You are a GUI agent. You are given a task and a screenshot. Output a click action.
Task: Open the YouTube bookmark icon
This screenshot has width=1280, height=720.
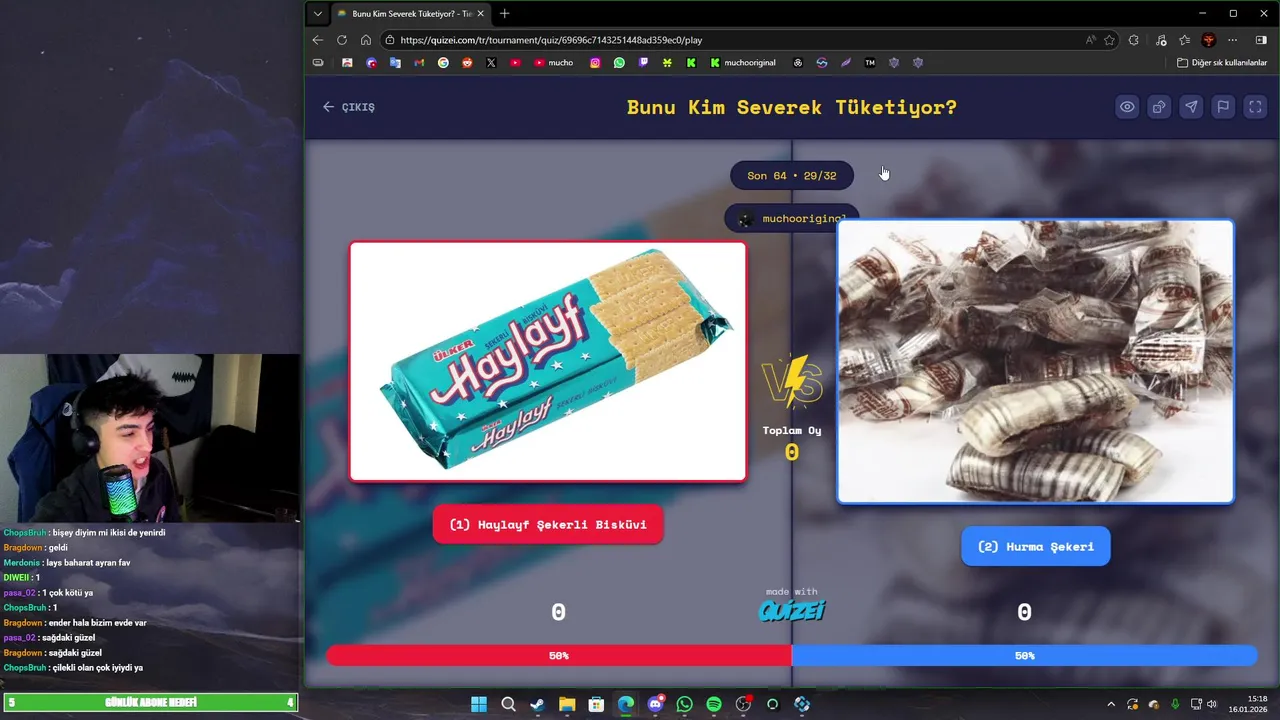point(515,62)
